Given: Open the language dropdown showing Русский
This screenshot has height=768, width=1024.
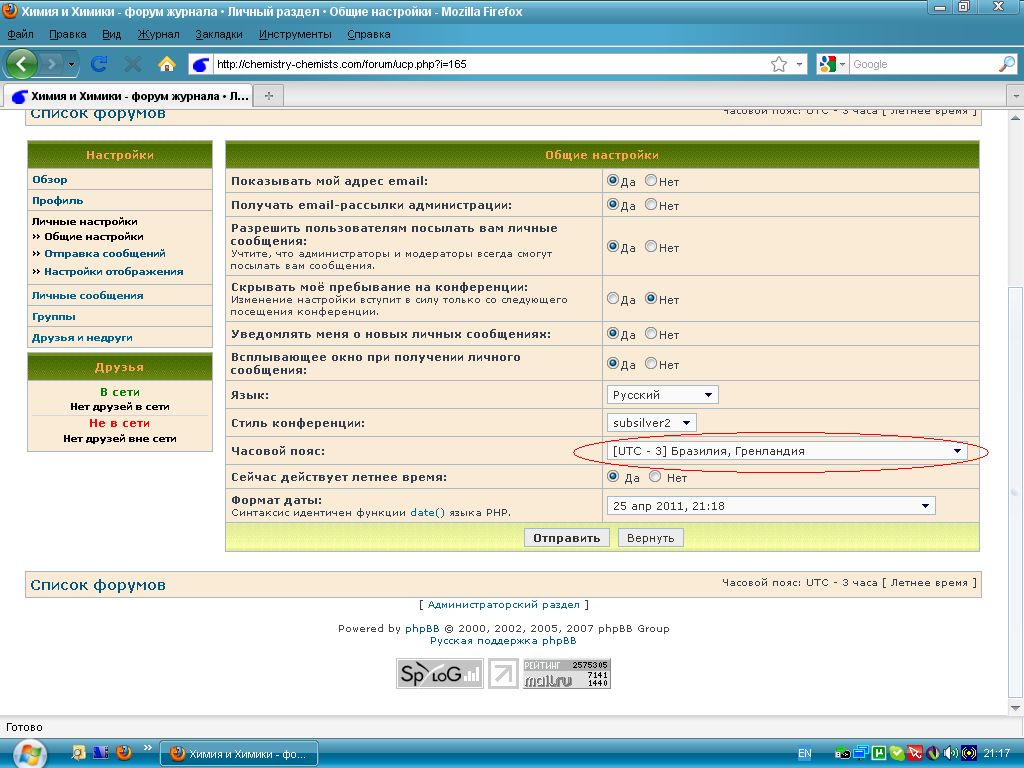Looking at the screenshot, I should [662, 395].
